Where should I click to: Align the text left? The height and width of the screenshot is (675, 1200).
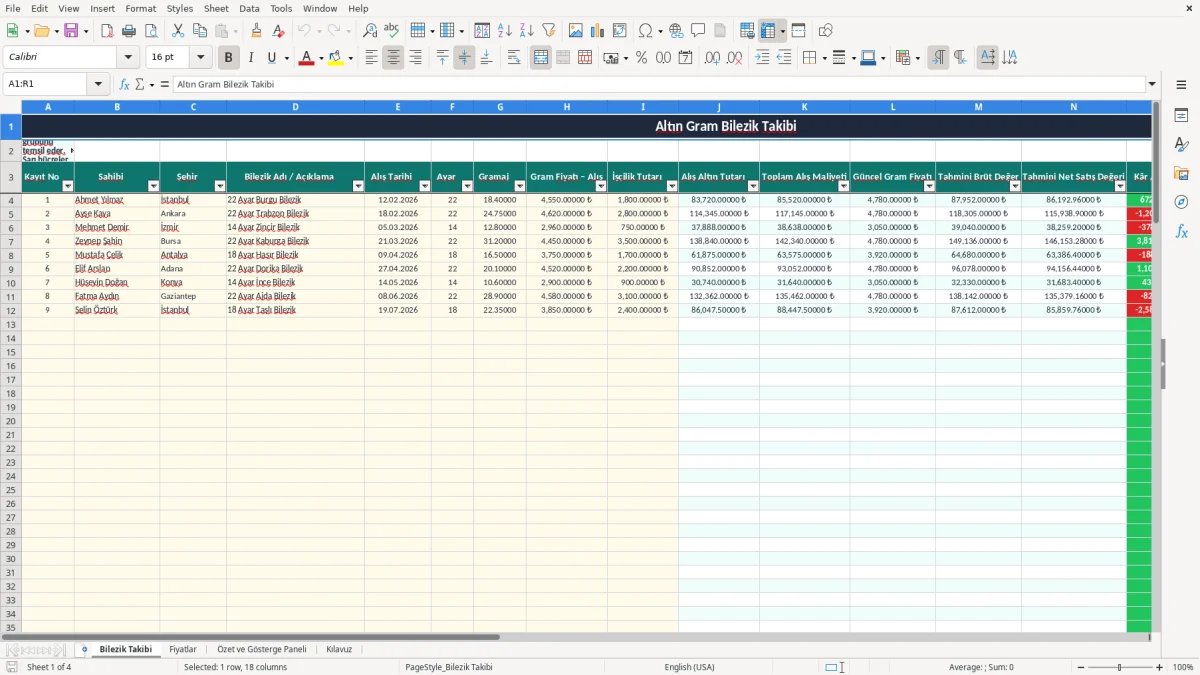[372, 58]
